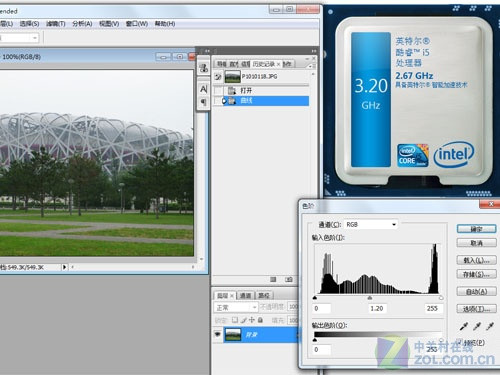Switch to the 信息 tab in History group
This screenshot has width=500, height=375.
[x=245, y=64]
